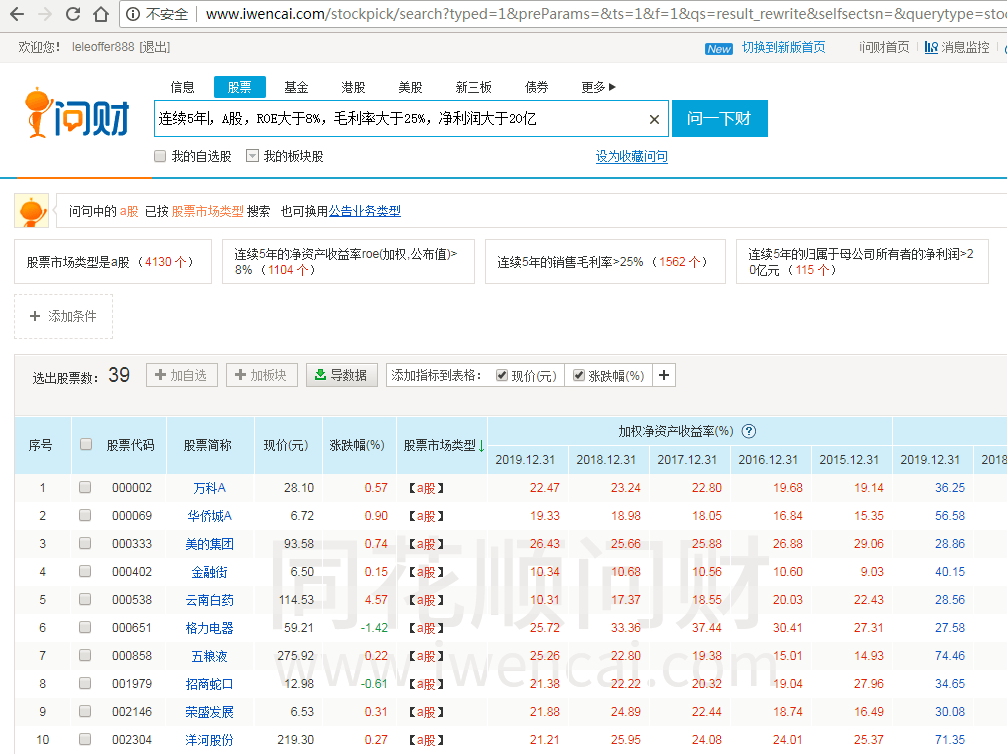The height and width of the screenshot is (754, 1007).
Task: Click 添加条件 add condition button
Action: pyautogui.click(x=64, y=317)
